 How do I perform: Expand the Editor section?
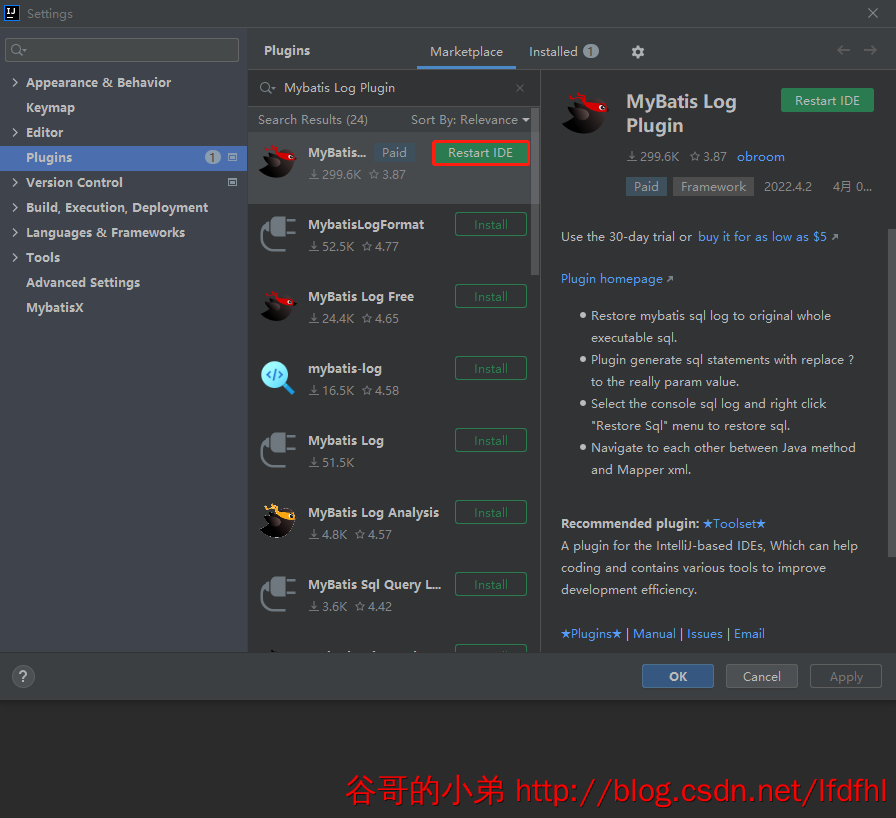15,133
